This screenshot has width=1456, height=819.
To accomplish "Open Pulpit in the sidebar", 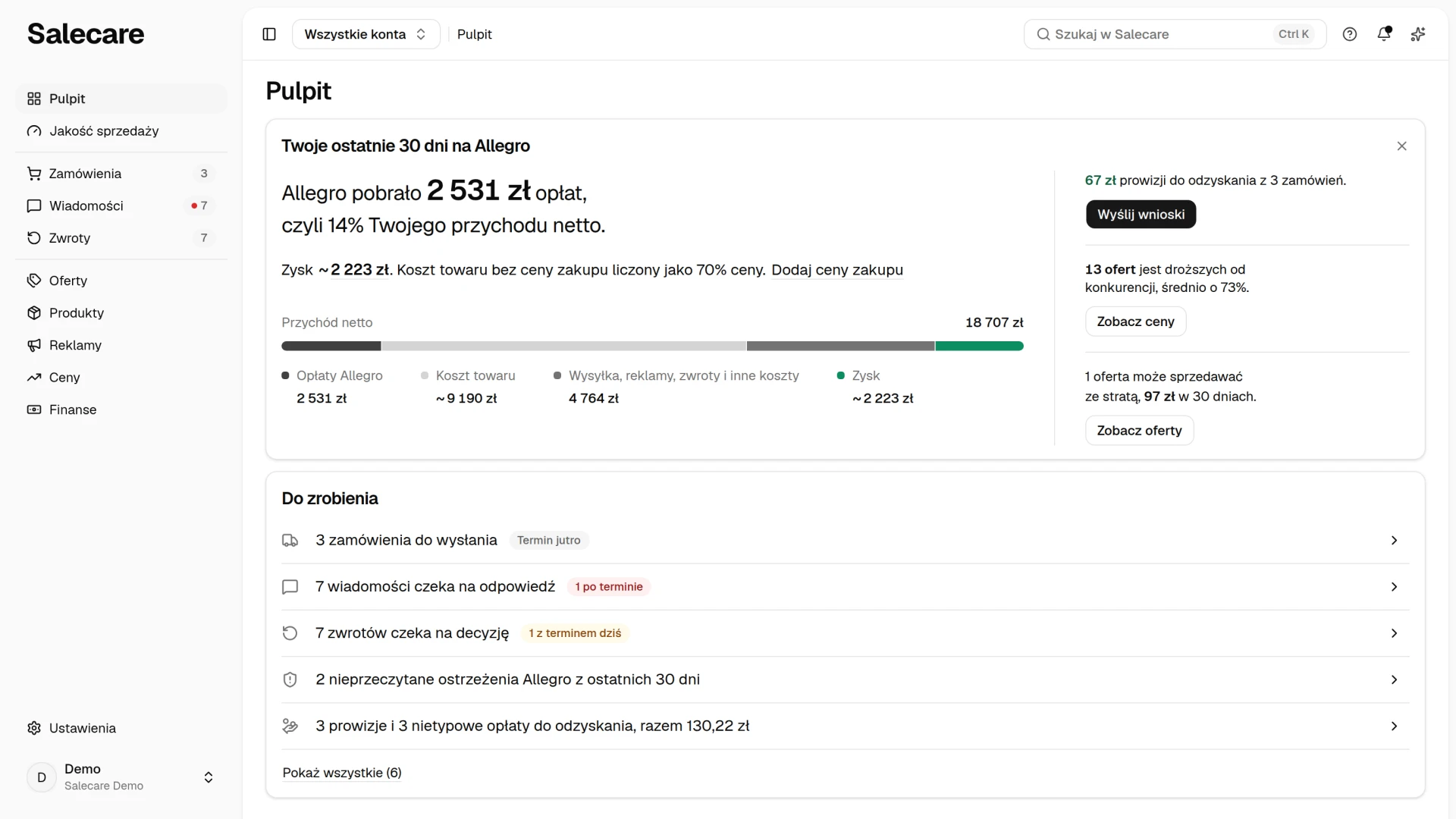I will [121, 99].
